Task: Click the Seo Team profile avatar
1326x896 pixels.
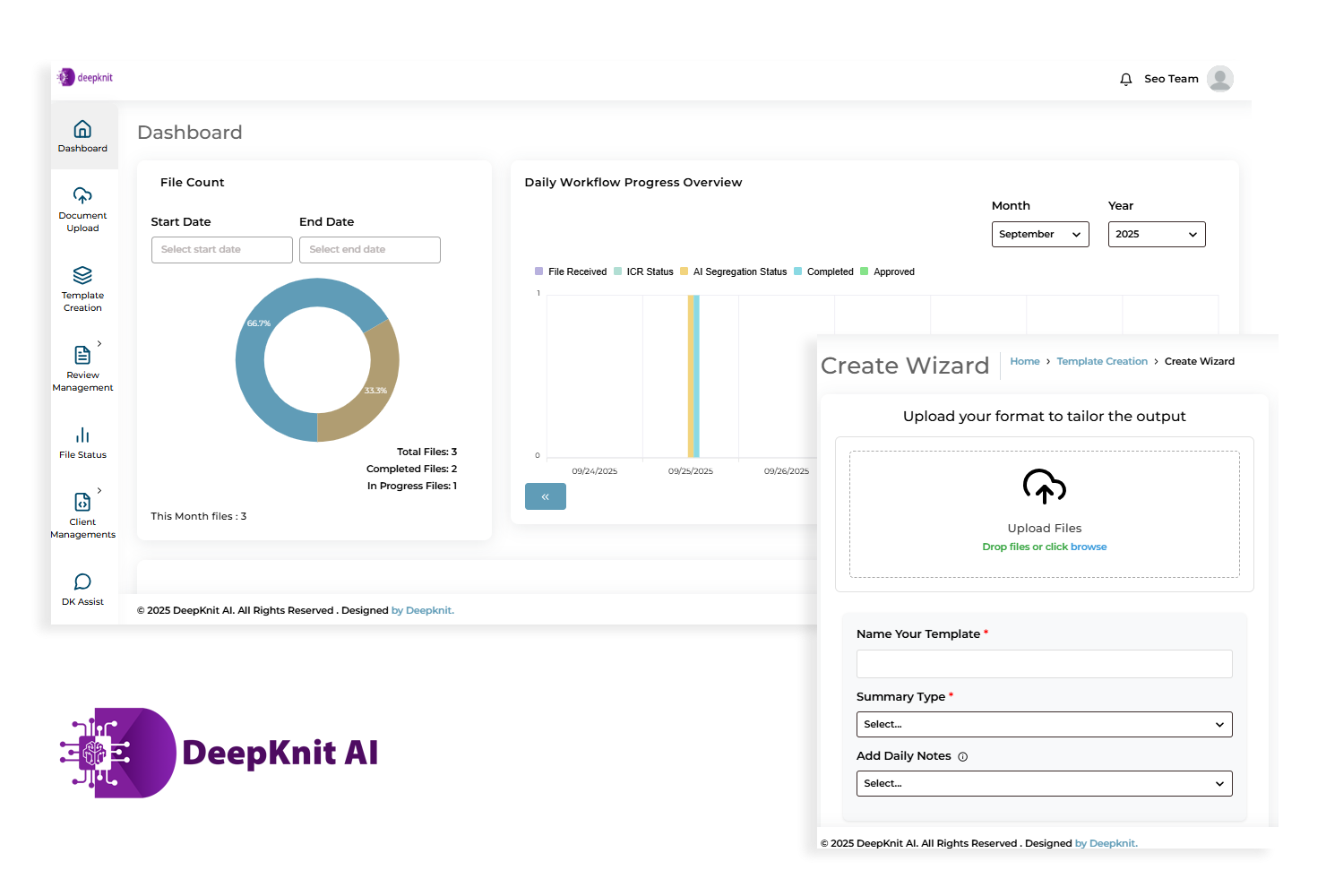Action: pos(1219,79)
